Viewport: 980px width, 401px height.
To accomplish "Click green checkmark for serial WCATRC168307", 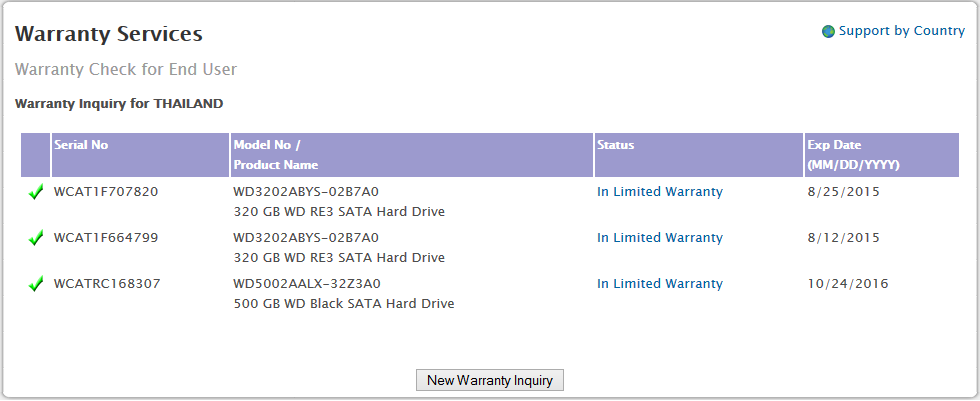I will [x=36, y=284].
